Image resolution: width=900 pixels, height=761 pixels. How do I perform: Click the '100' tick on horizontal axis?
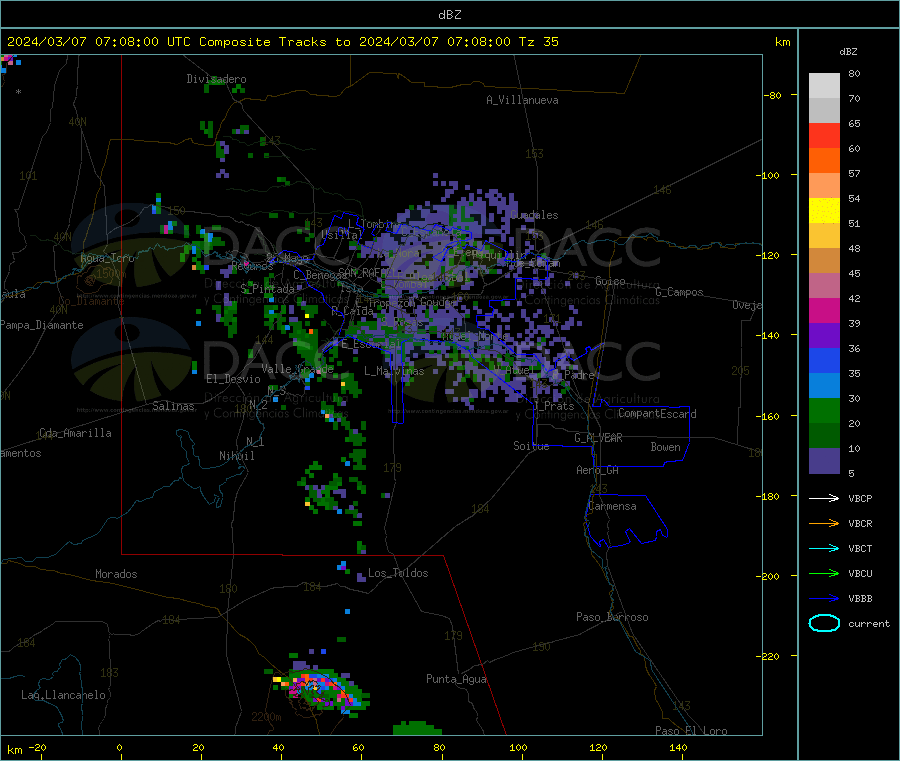518,747
